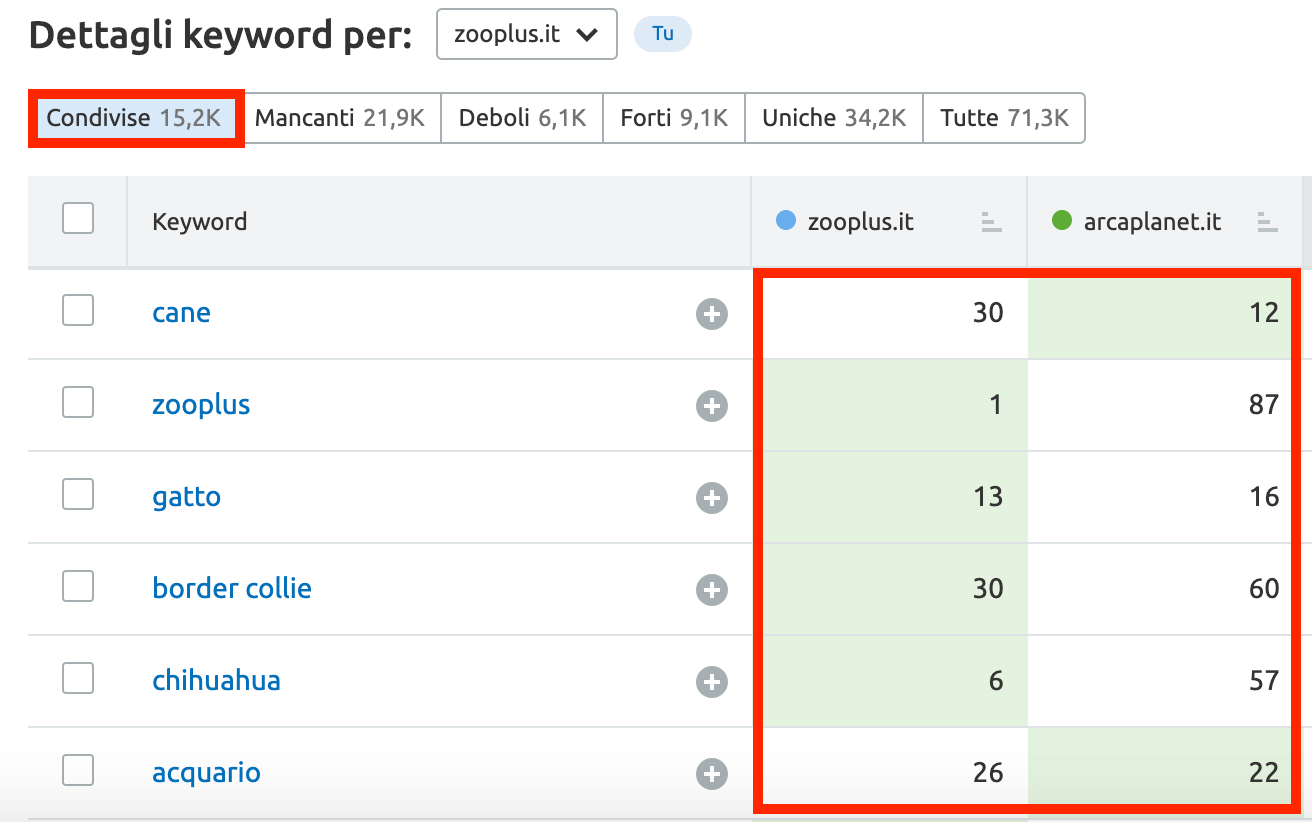1312x822 pixels.
Task: Sort by arcaplanet.it column icon
Action: 1268,222
